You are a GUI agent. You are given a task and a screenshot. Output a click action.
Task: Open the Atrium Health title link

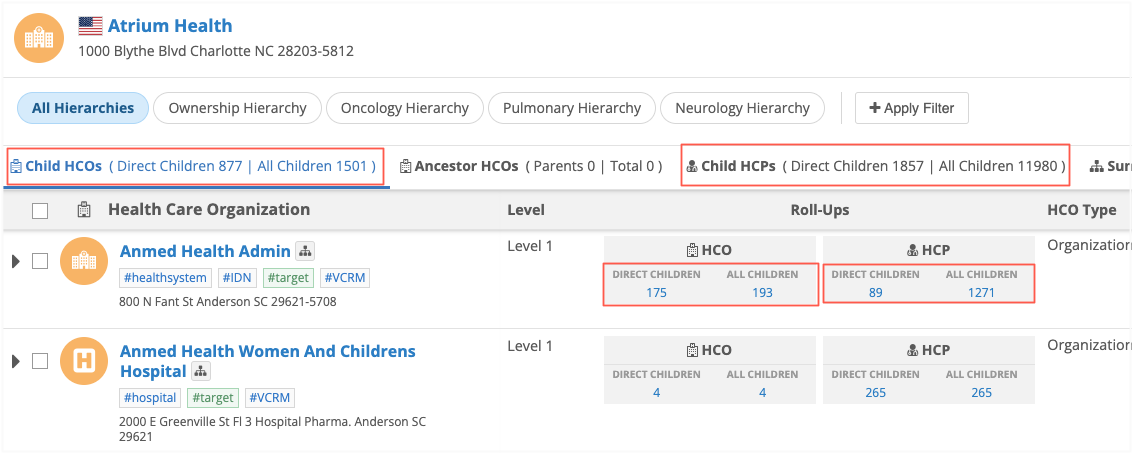pyautogui.click(x=170, y=26)
